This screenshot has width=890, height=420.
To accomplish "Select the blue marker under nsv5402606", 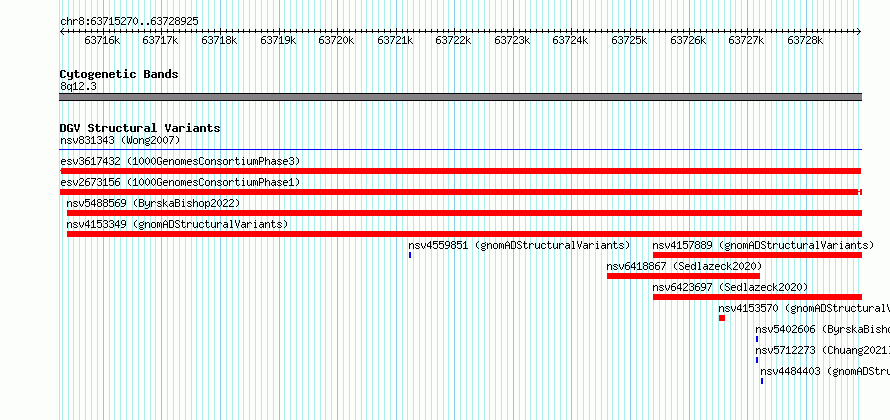I will click(x=757, y=339).
